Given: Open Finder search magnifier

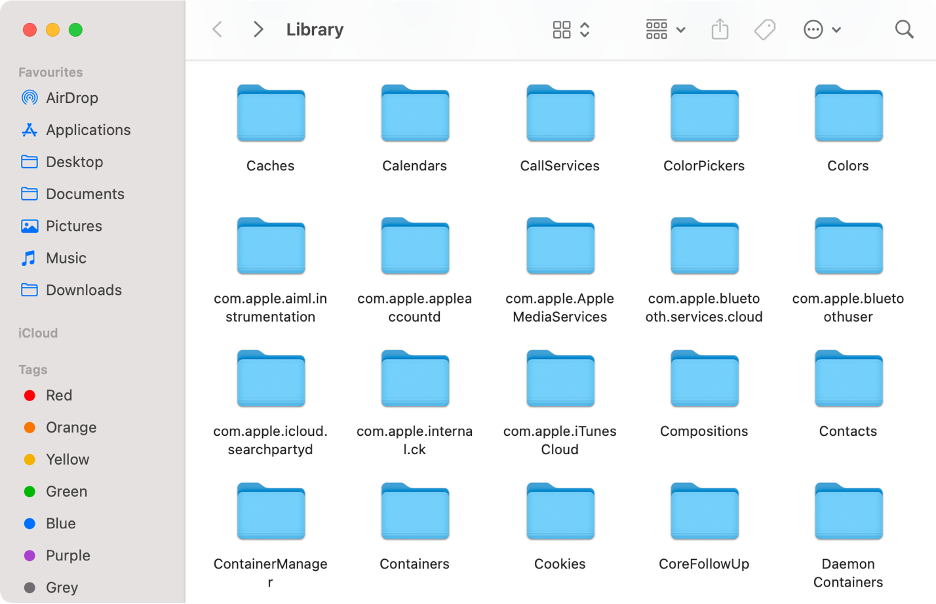Looking at the screenshot, I should point(904,29).
